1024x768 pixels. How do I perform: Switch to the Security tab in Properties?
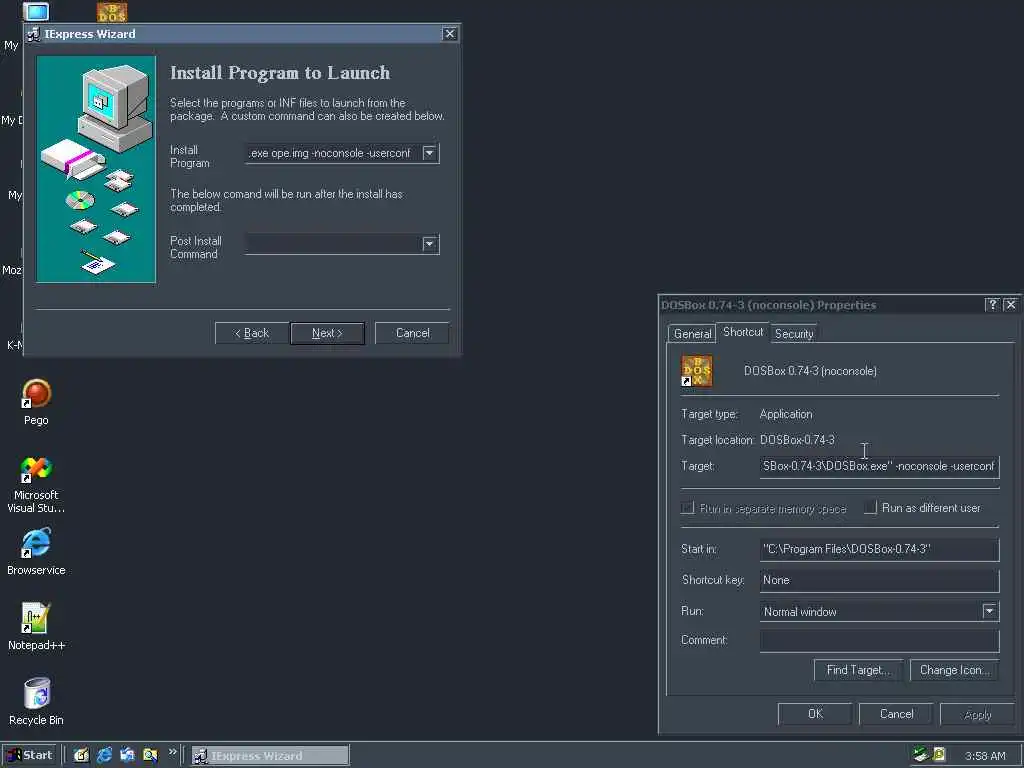(x=793, y=334)
